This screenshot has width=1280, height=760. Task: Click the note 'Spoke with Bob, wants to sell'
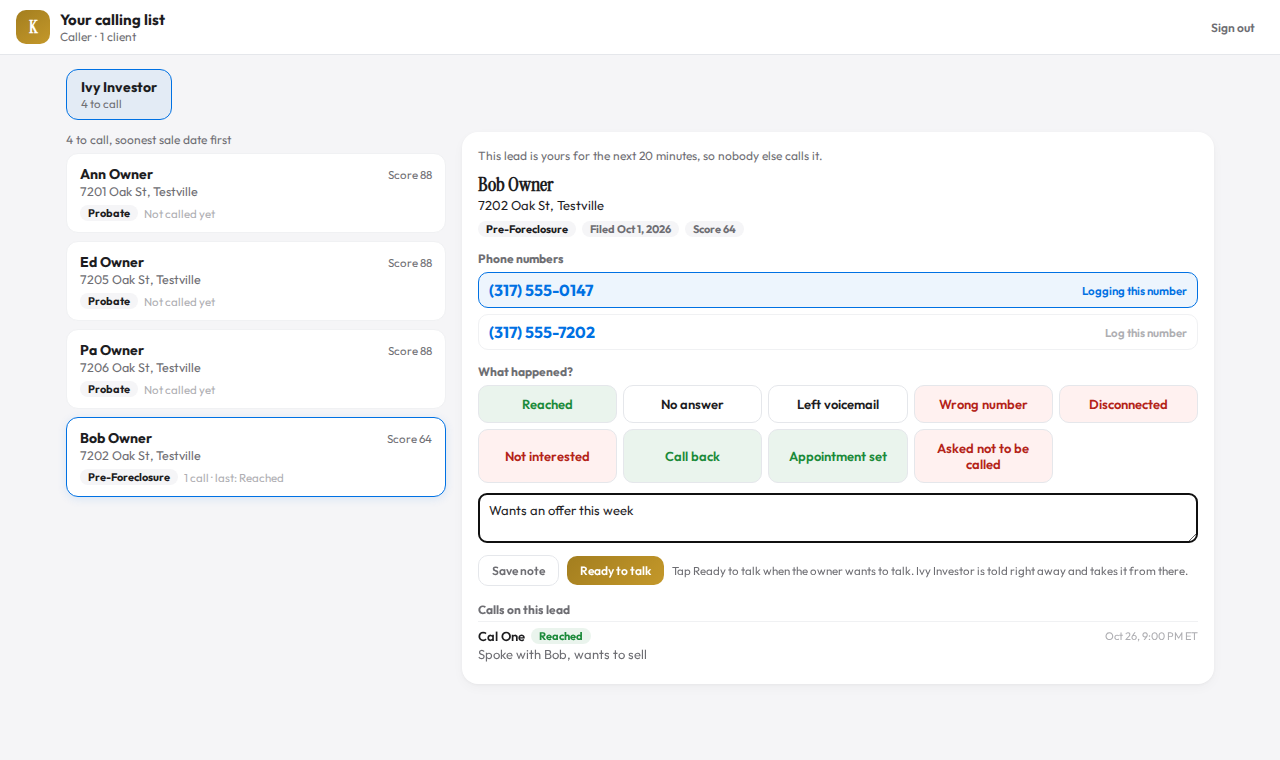(562, 655)
